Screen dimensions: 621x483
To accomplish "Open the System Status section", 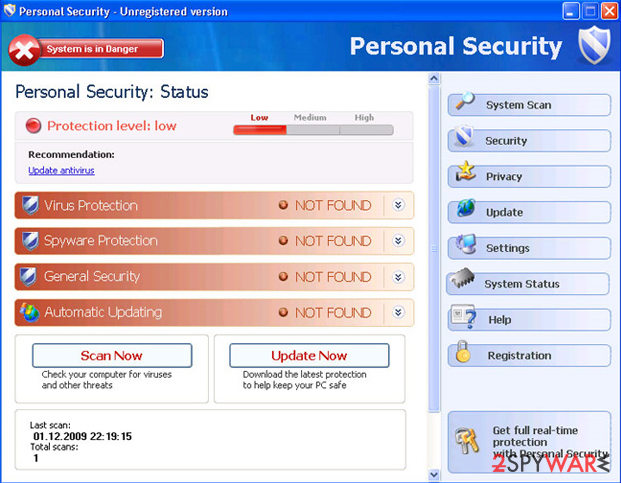I will (x=528, y=284).
